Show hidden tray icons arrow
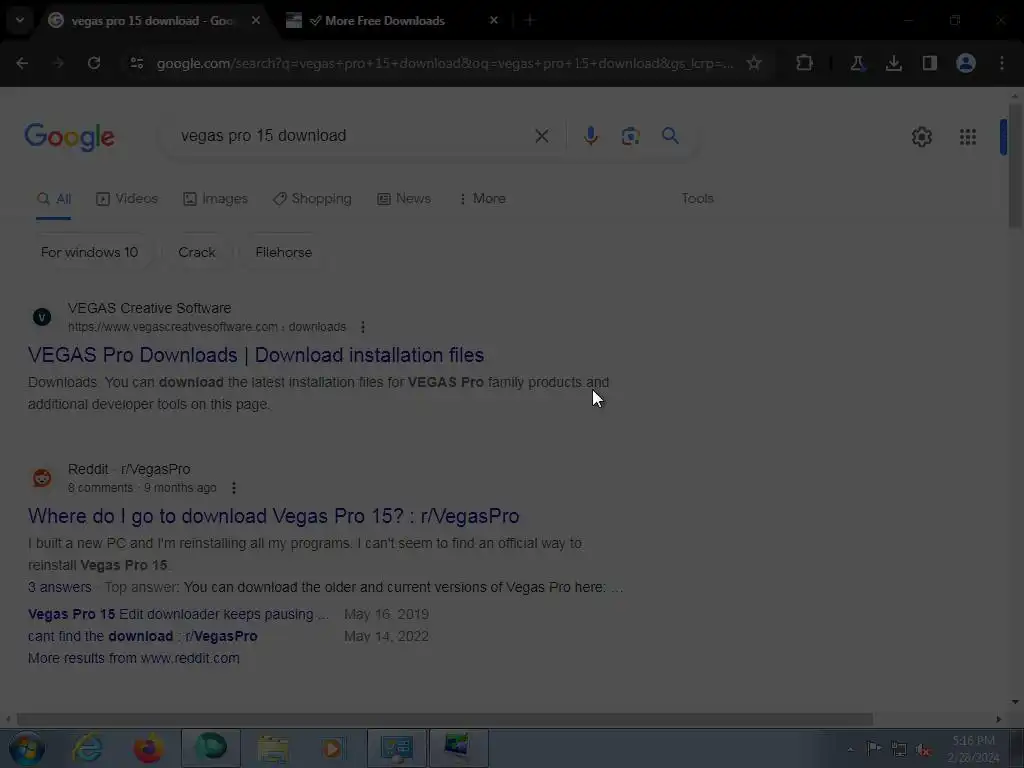Image resolution: width=1024 pixels, height=768 pixels. [x=850, y=749]
